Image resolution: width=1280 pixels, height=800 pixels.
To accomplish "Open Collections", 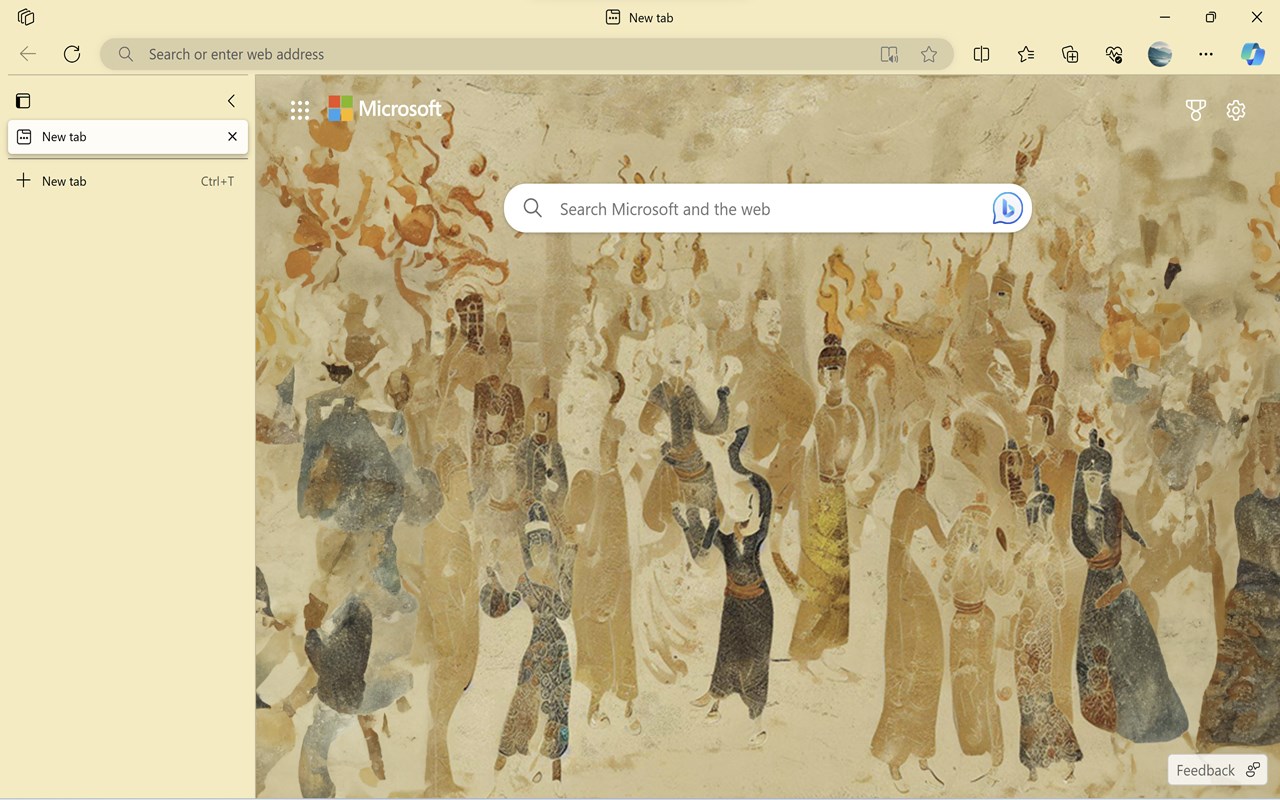I will [1070, 54].
